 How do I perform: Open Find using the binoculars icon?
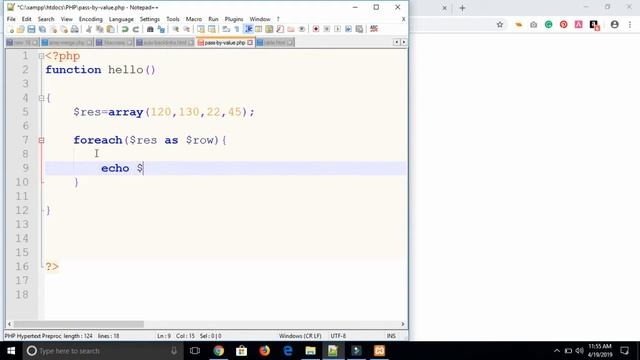[150, 29]
